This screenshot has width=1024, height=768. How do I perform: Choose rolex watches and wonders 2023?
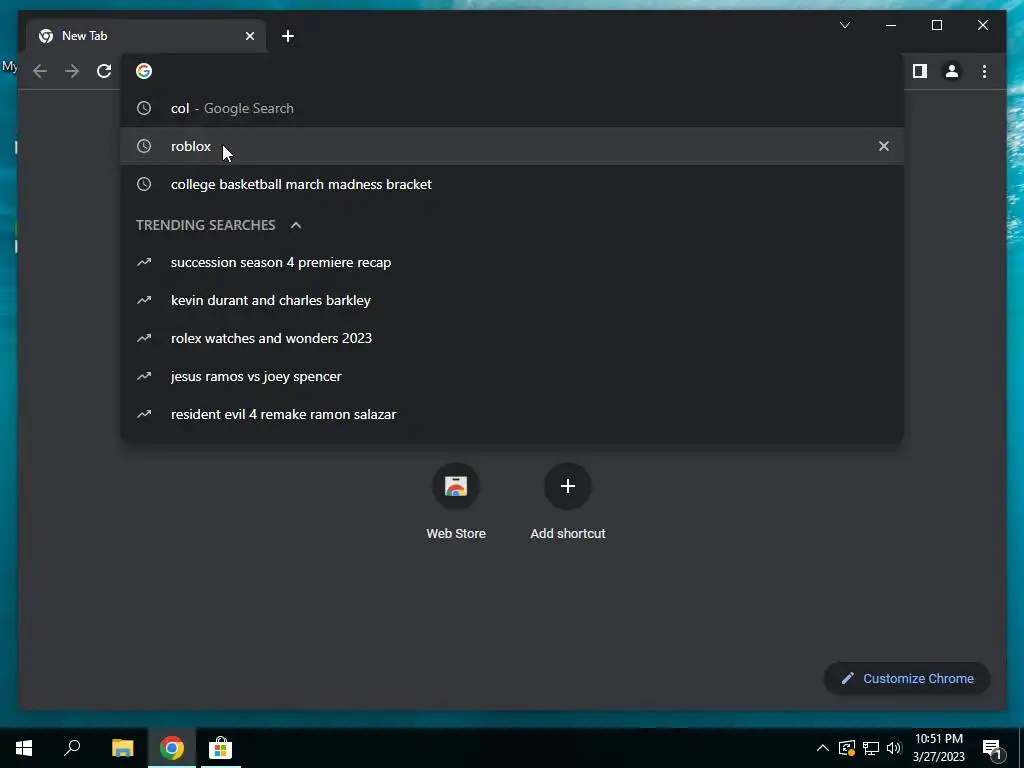pyautogui.click(x=512, y=338)
